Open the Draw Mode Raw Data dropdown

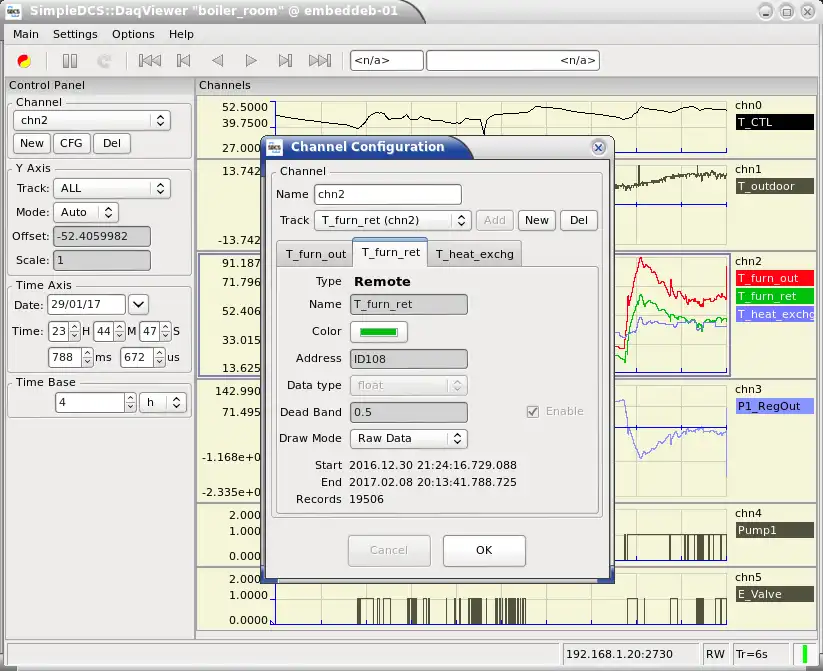coord(408,438)
